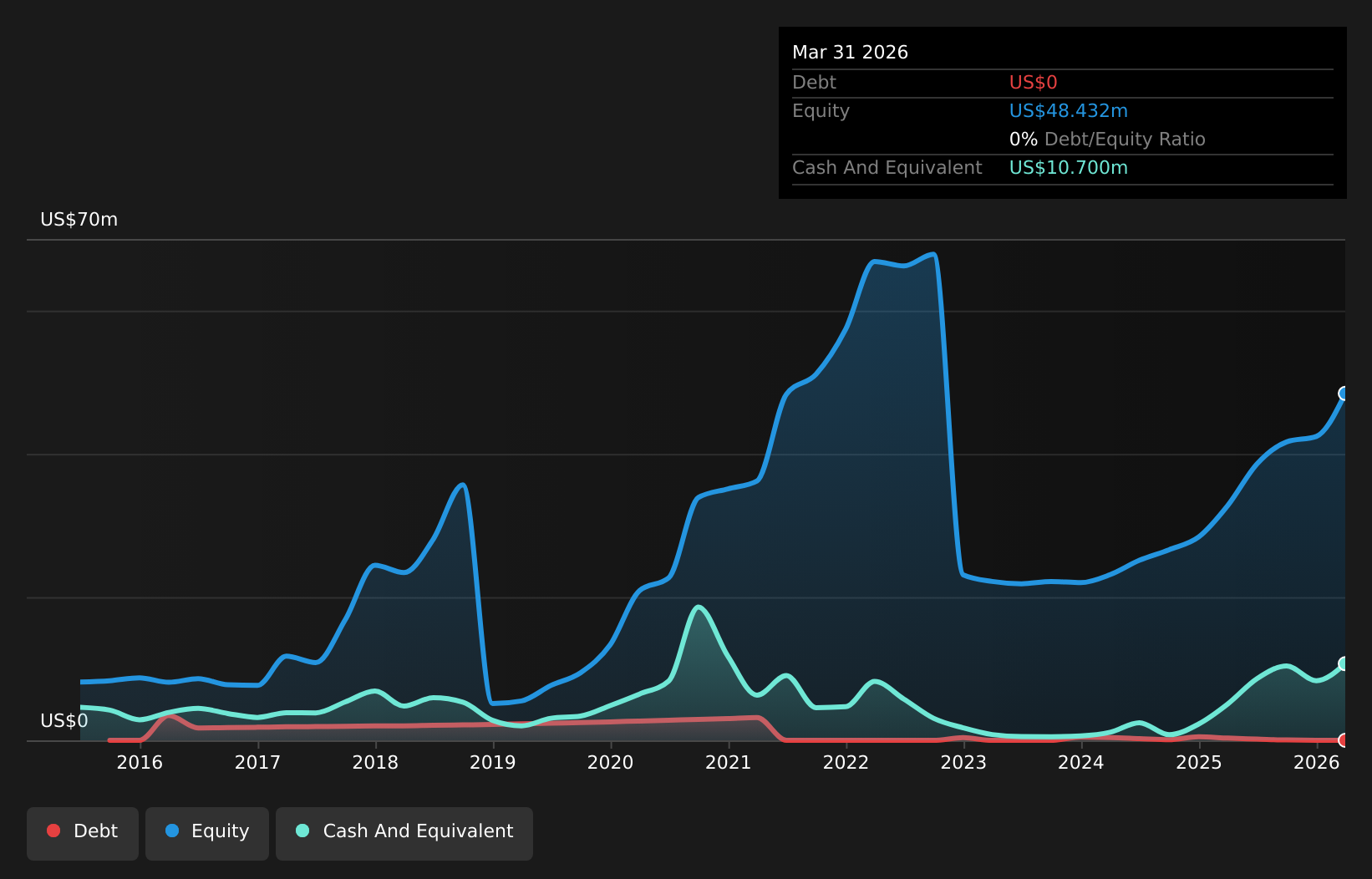Click the Debt US$0 tooltip value
Screen dimensions: 1372x879
(1033, 83)
